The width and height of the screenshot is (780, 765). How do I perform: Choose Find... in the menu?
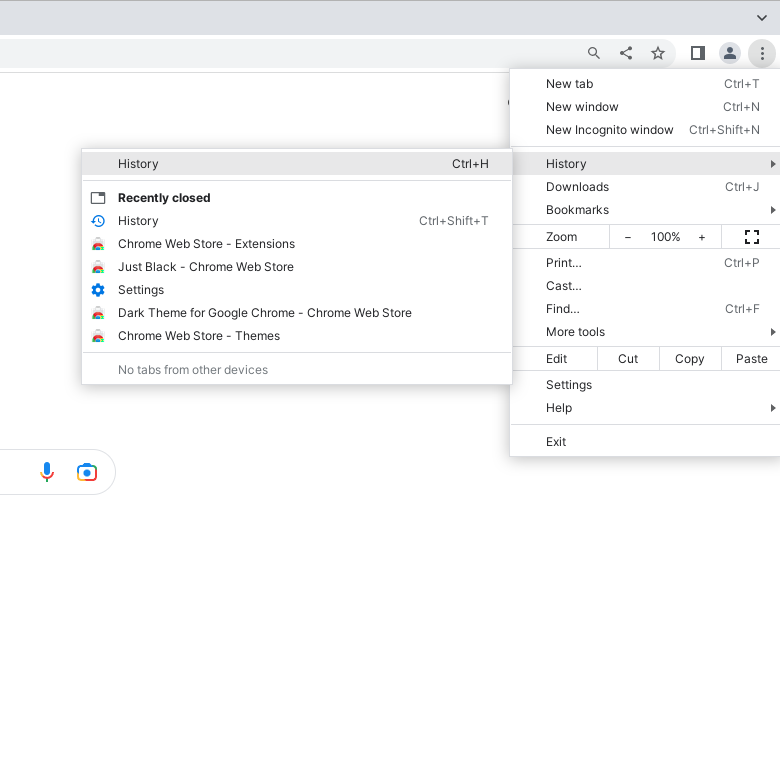(x=645, y=309)
